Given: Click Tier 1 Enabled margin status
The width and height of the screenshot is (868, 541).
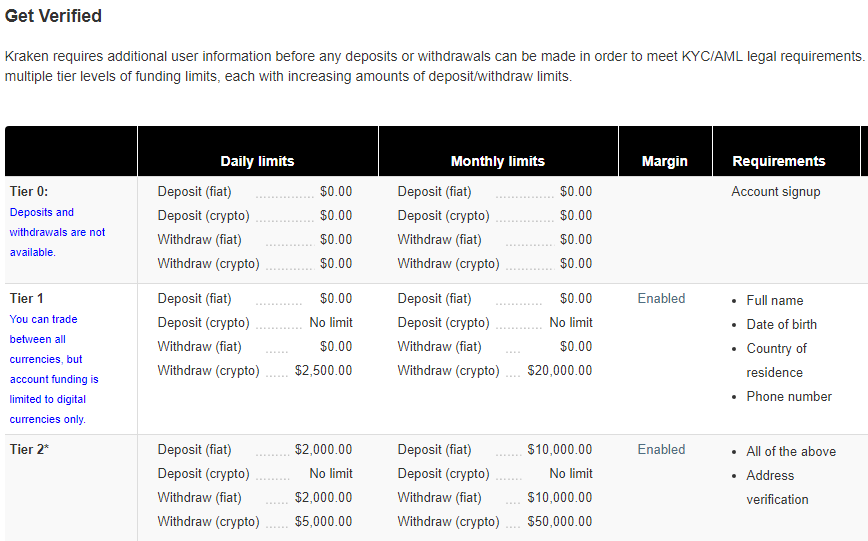Looking at the screenshot, I should point(661,298).
